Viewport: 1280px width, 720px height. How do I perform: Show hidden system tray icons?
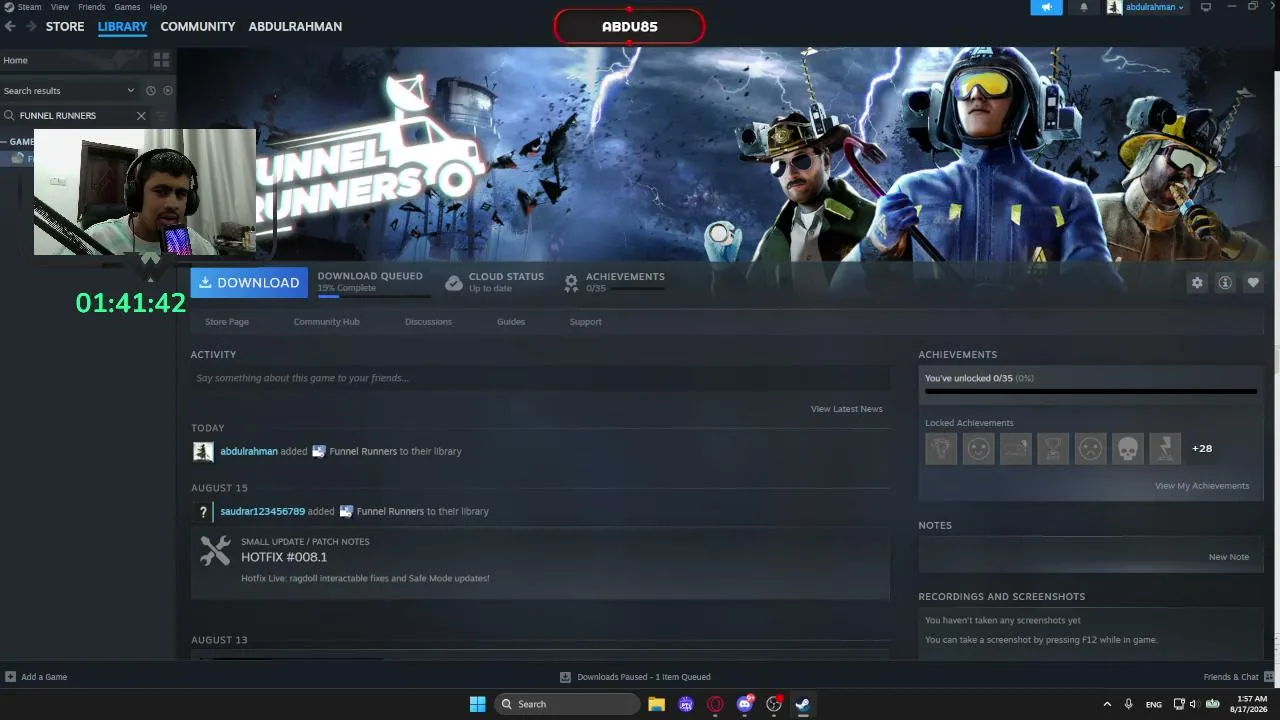(1107, 704)
